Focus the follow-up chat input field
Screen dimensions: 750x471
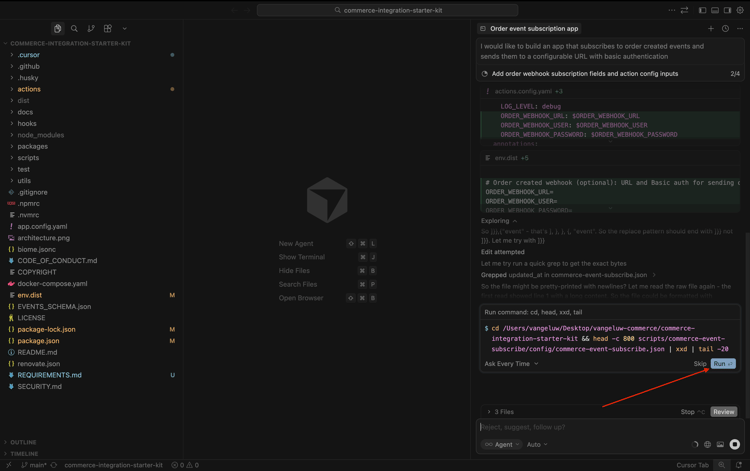(x=610, y=427)
